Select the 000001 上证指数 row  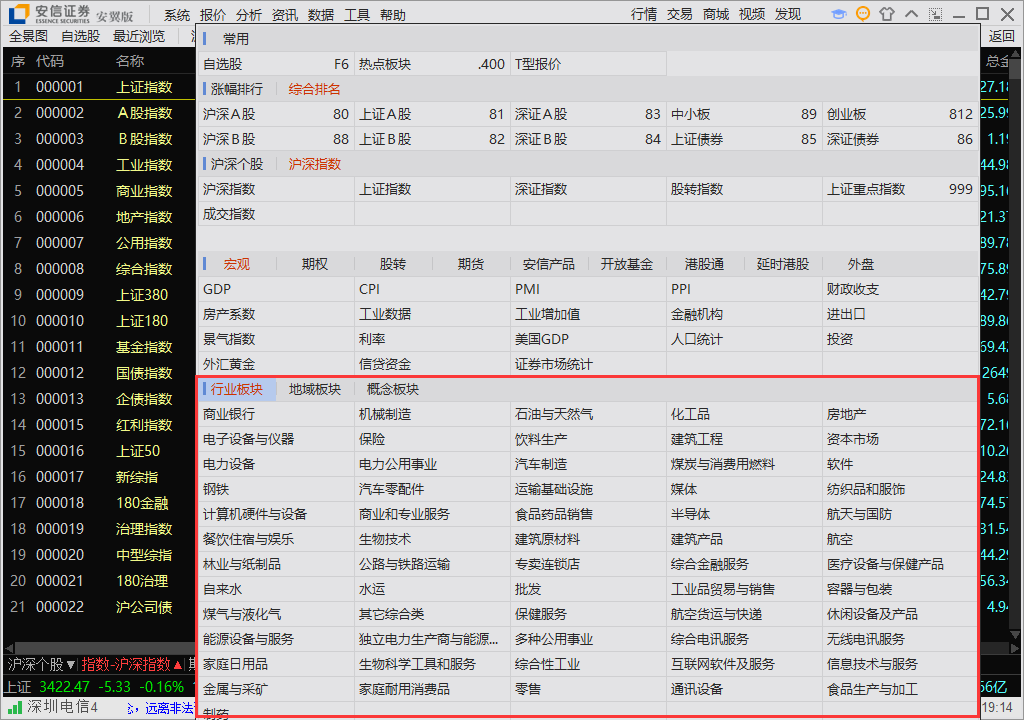(x=99, y=87)
